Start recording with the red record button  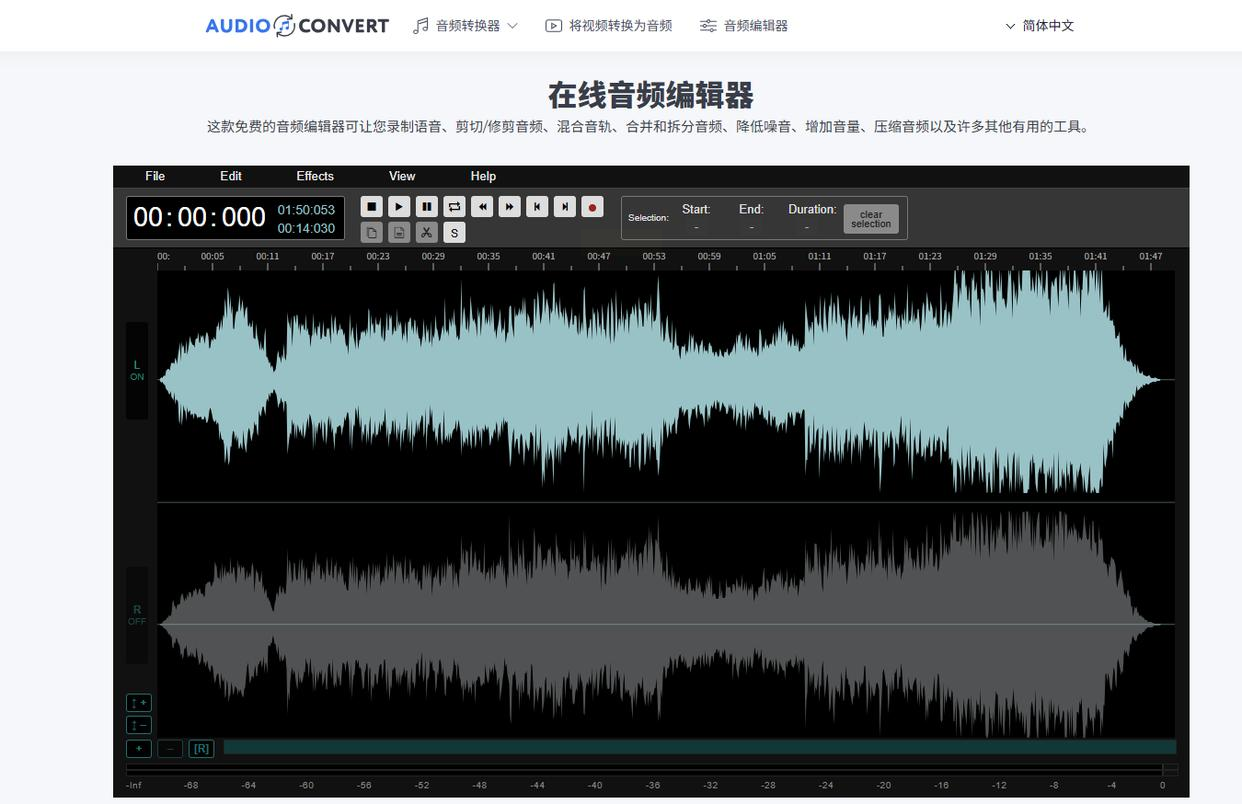click(592, 207)
